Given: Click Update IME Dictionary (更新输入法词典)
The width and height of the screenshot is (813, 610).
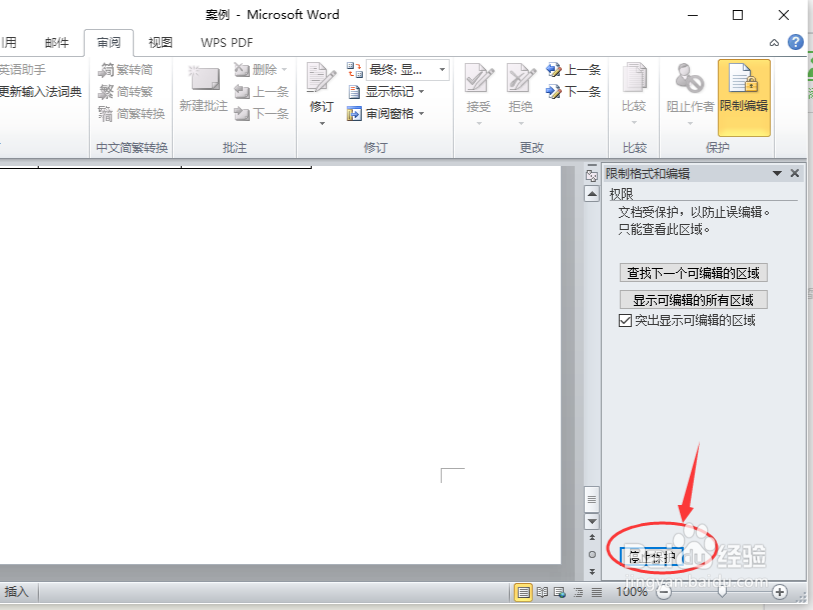Looking at the screenshot, I should pos(40,92).
